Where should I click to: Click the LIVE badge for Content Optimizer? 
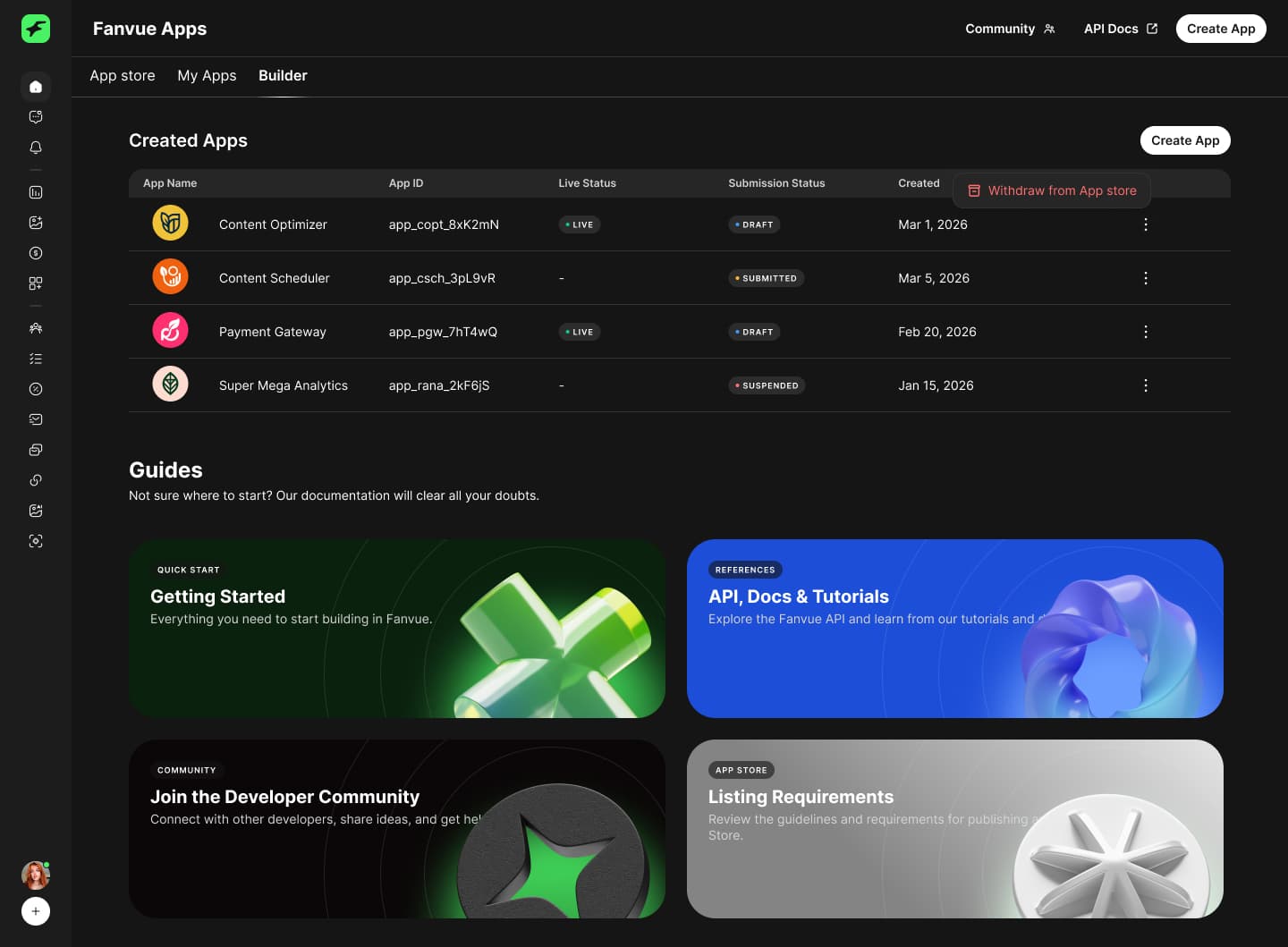point(580,224)
